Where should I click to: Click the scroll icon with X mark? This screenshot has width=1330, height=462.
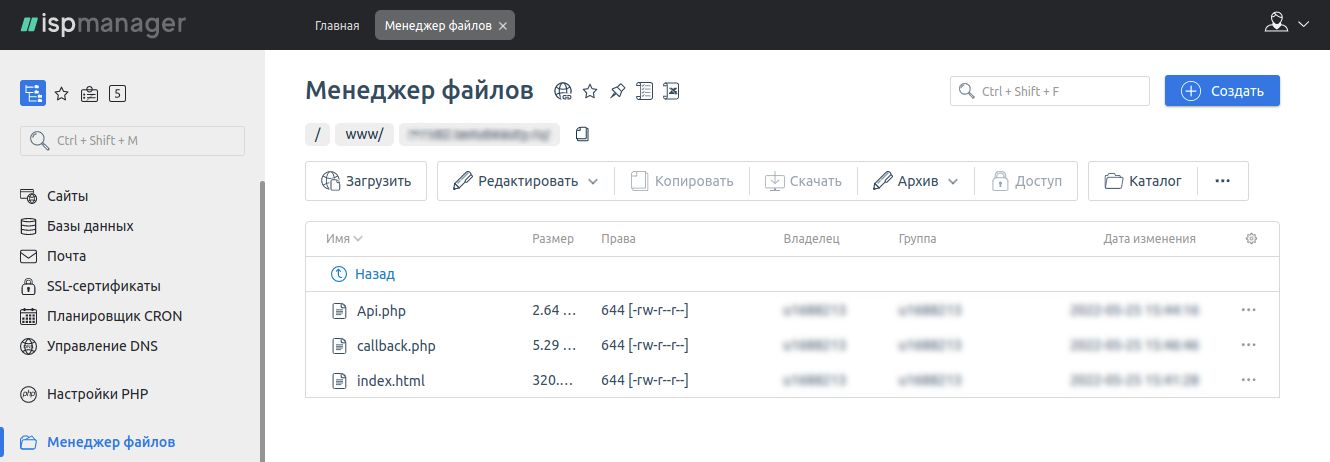672,92
